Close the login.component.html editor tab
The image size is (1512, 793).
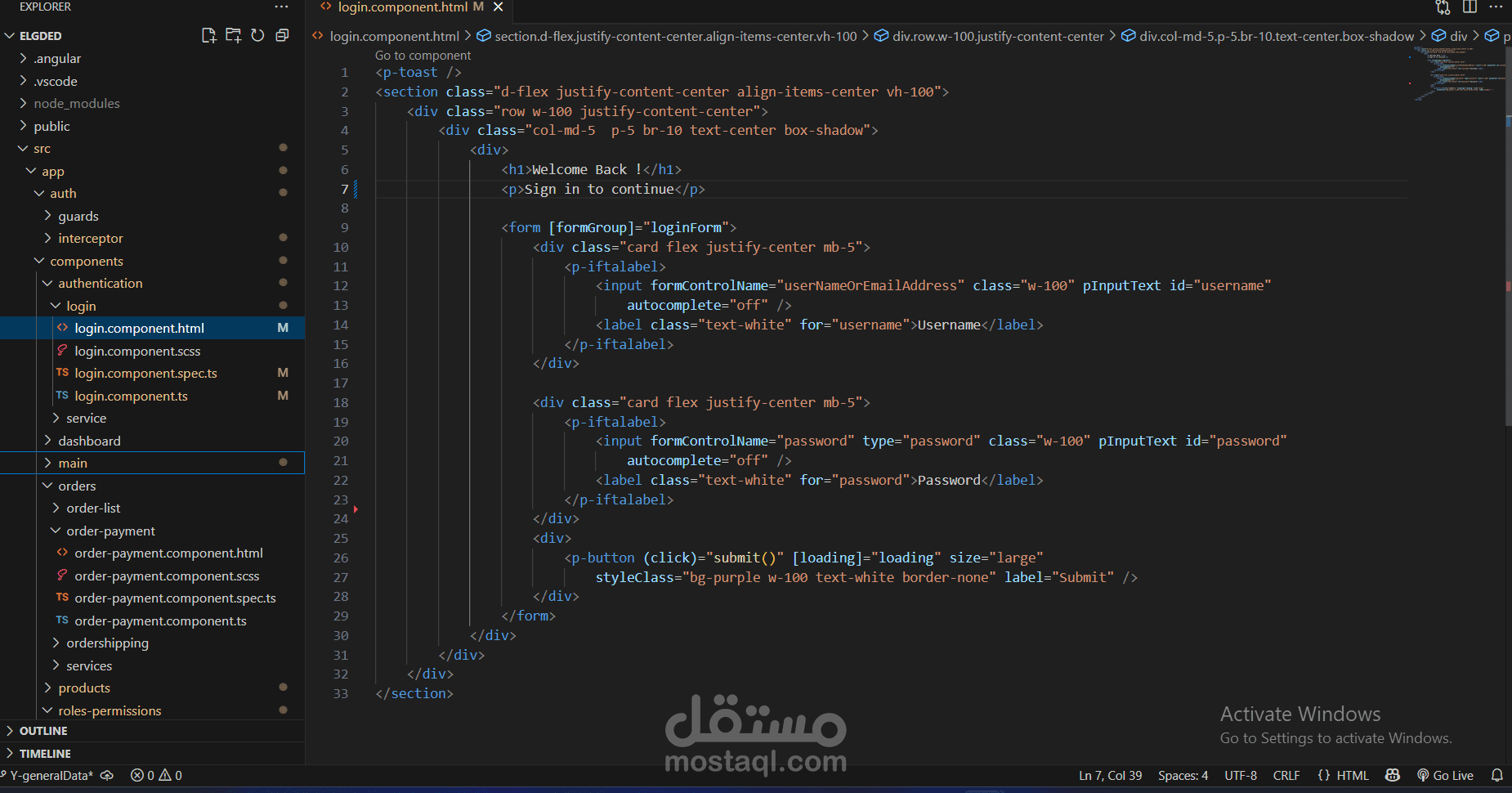pyautogui.click(x=498, y=7)
